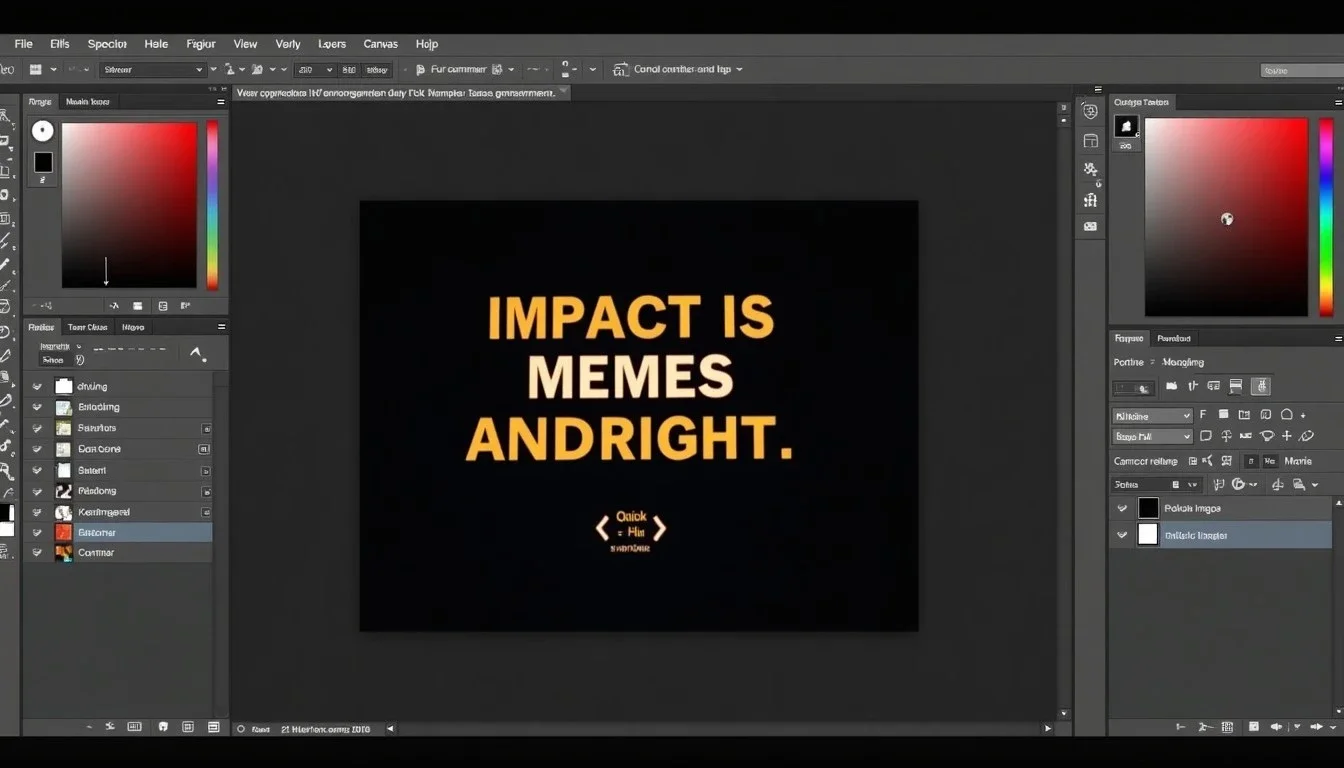Viewport: 1344px width, 768px height.
Task: Click the hue slider in right color panel
Action: tap(1326, 217)
